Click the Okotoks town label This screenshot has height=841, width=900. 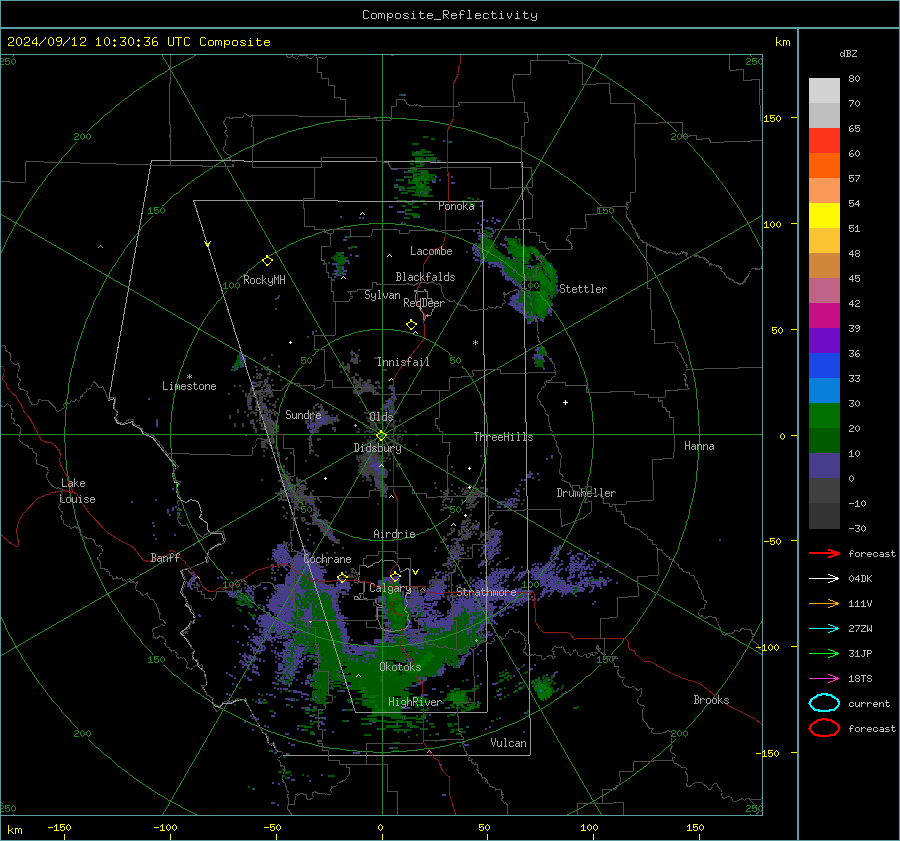coord(400,667)
